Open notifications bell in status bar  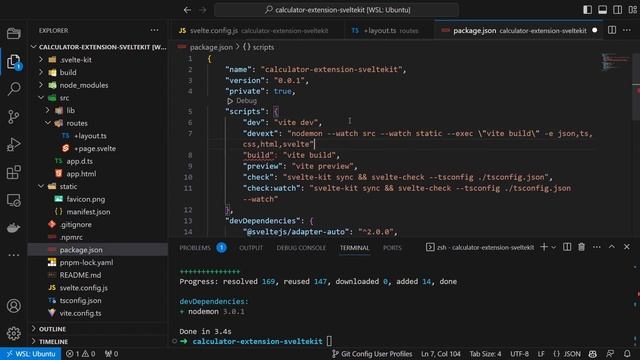627,354
